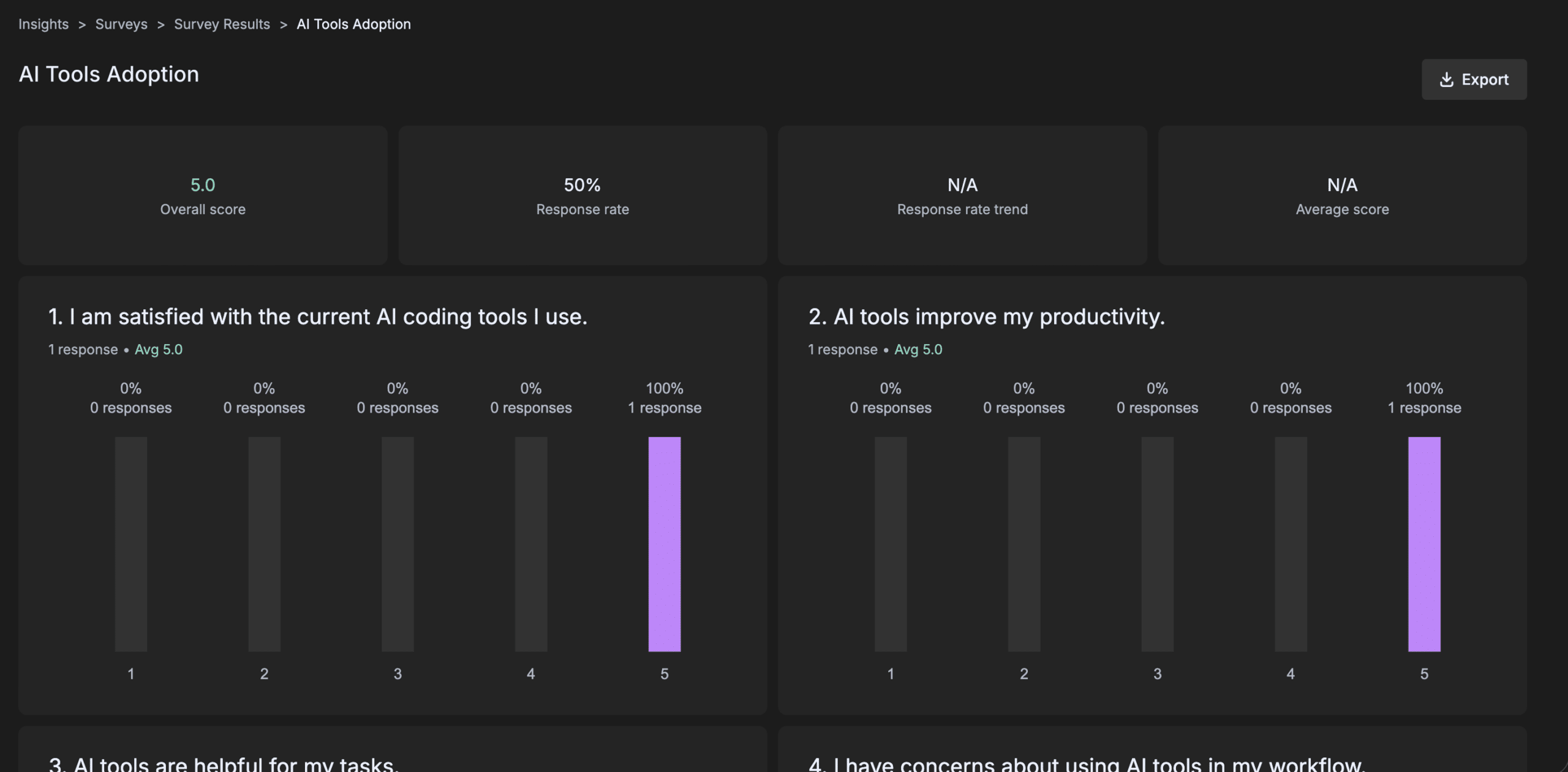Click the 1 response label under question 2
The height and width of the screenshot is (772, 1568).
[x=843, y=350]
